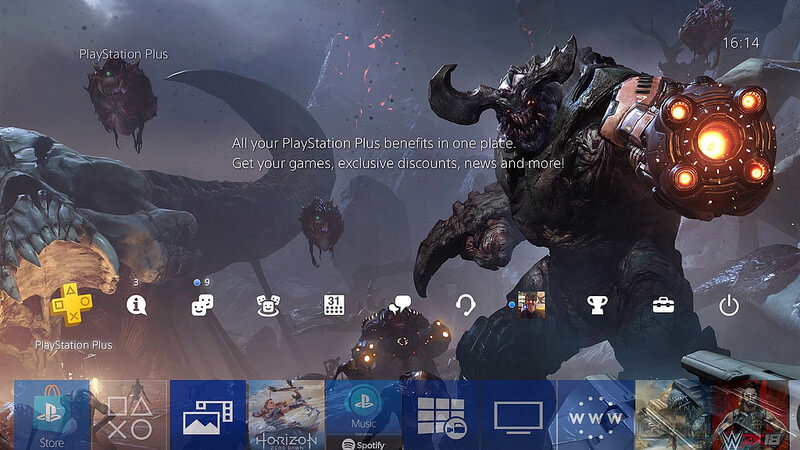Open the TV & Video grid tile
The width and height of the screenshot is (800, 450).
point(441,415)
